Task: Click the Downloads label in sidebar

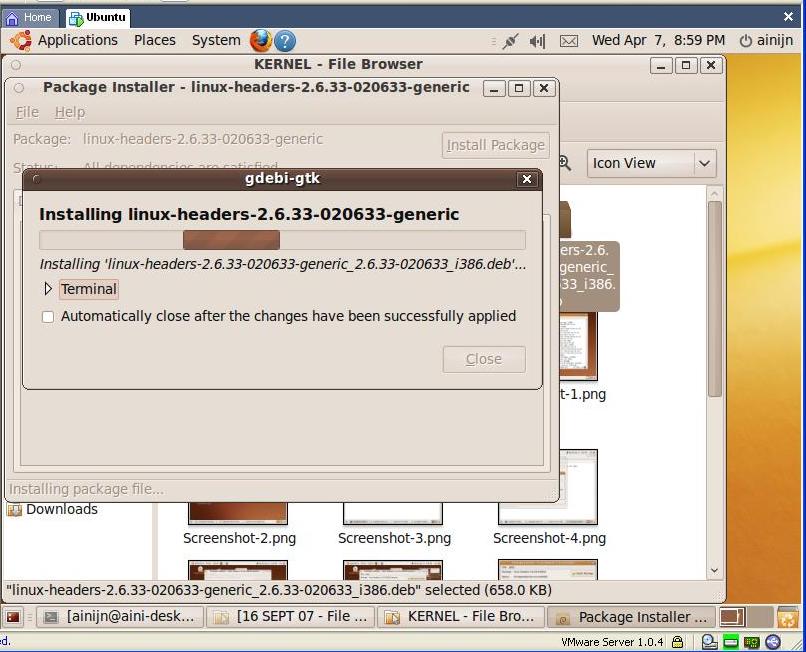Action: point(62,509)
